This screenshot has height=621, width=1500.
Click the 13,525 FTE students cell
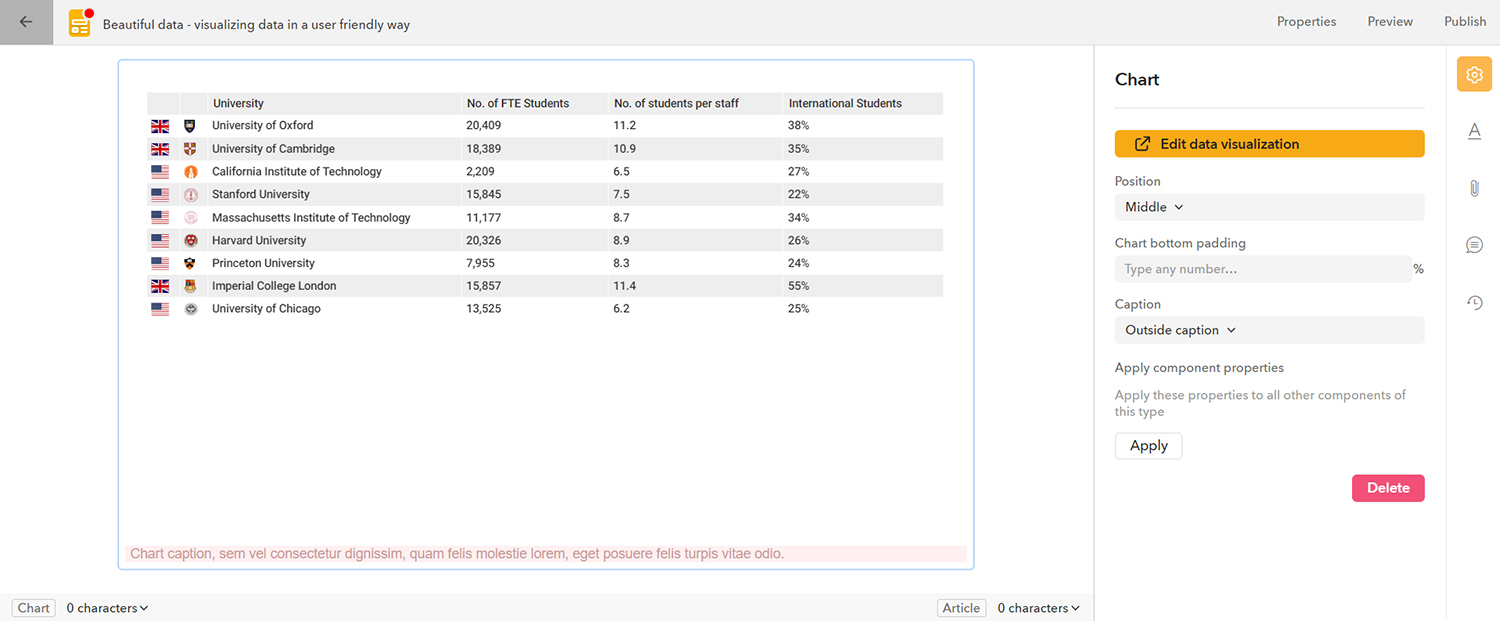[x=484, y=309]
